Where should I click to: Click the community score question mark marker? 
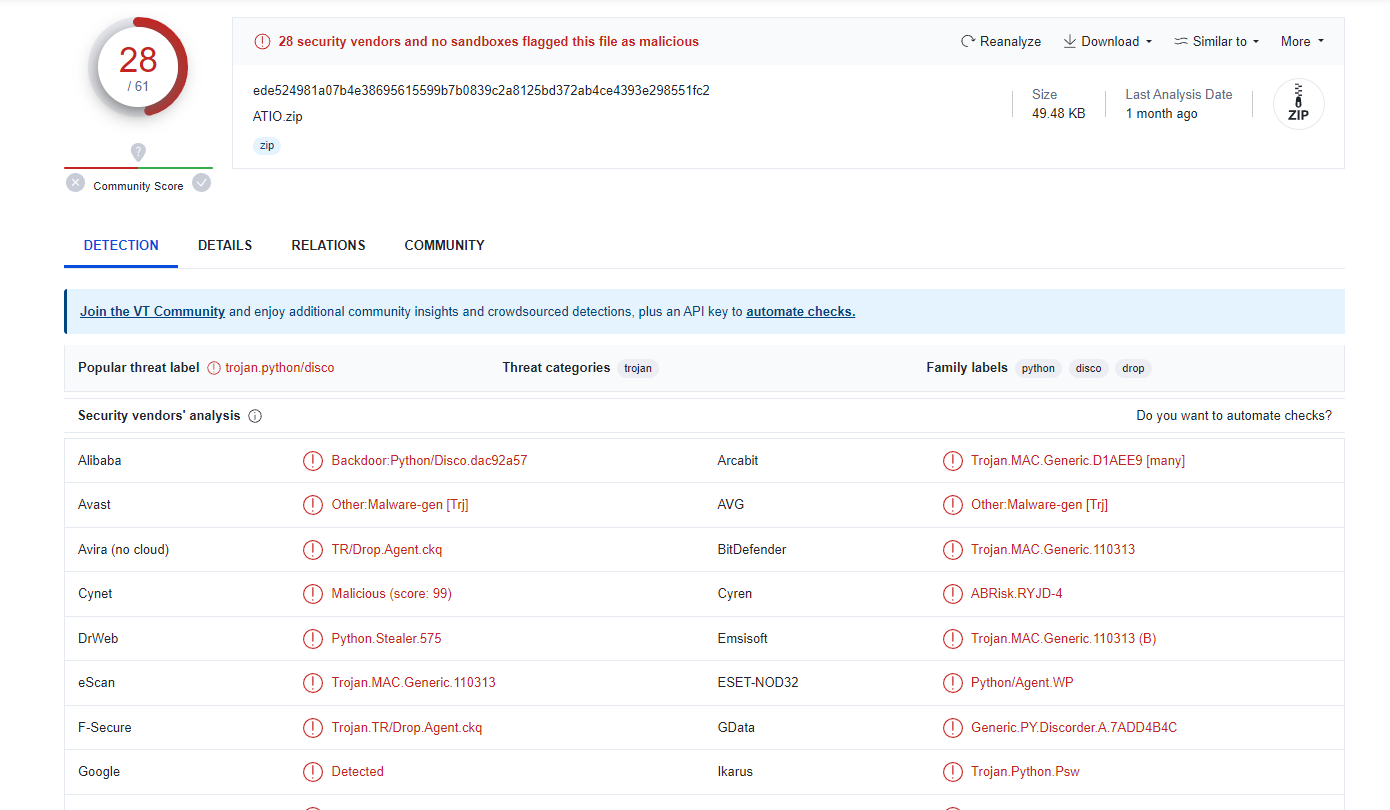click(138, 152)
